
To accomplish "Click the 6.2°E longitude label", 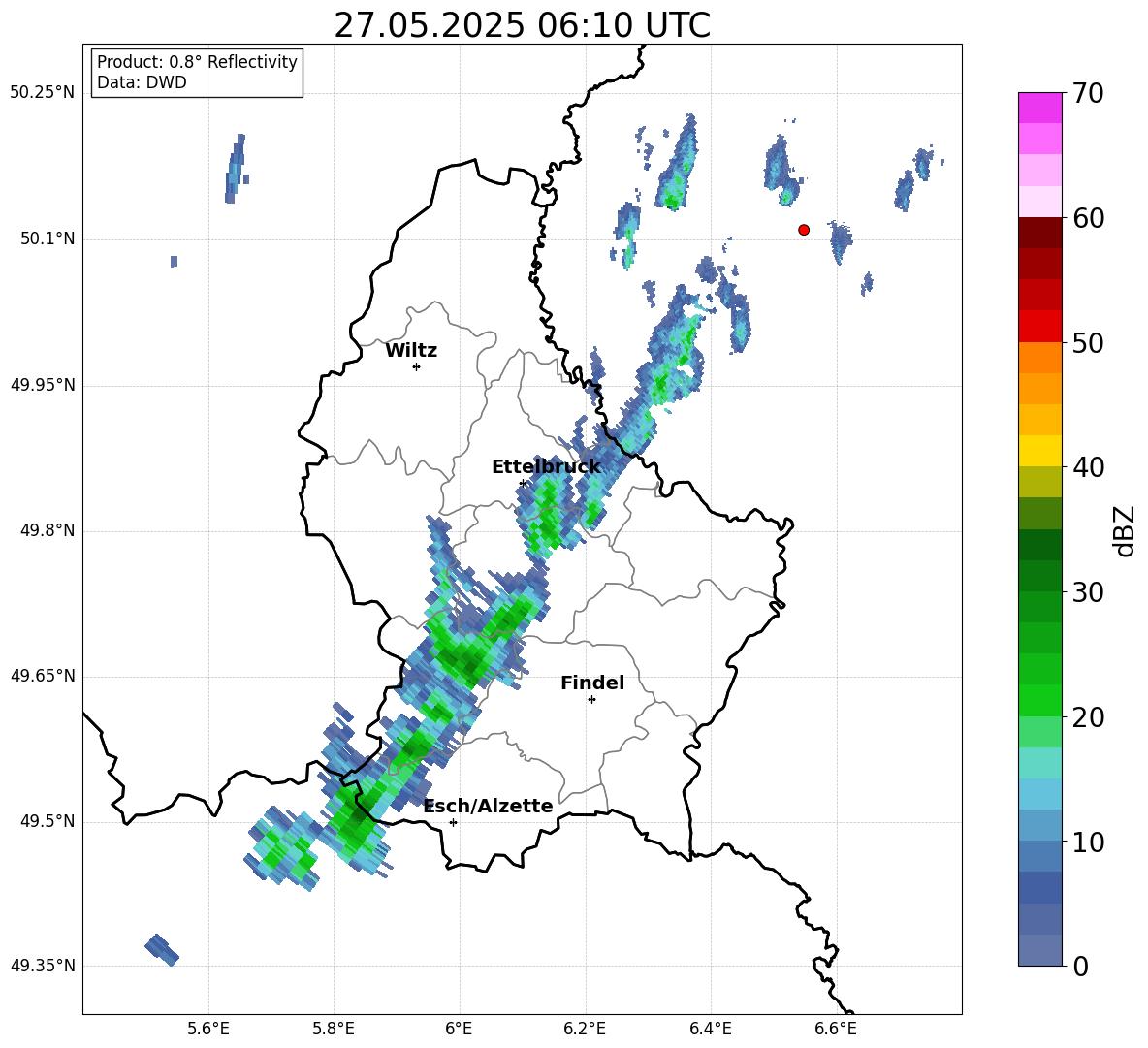I will (585, 1029).
